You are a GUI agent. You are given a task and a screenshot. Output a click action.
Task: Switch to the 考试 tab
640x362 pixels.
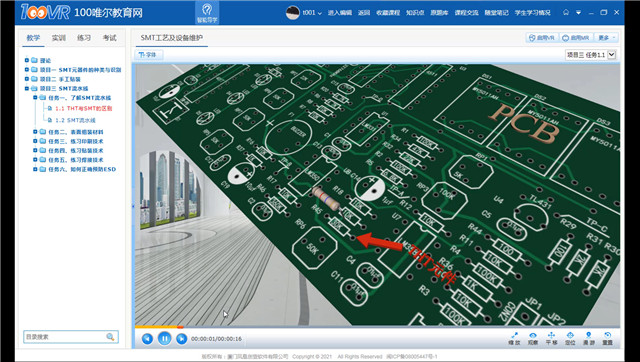pos(109,38)
